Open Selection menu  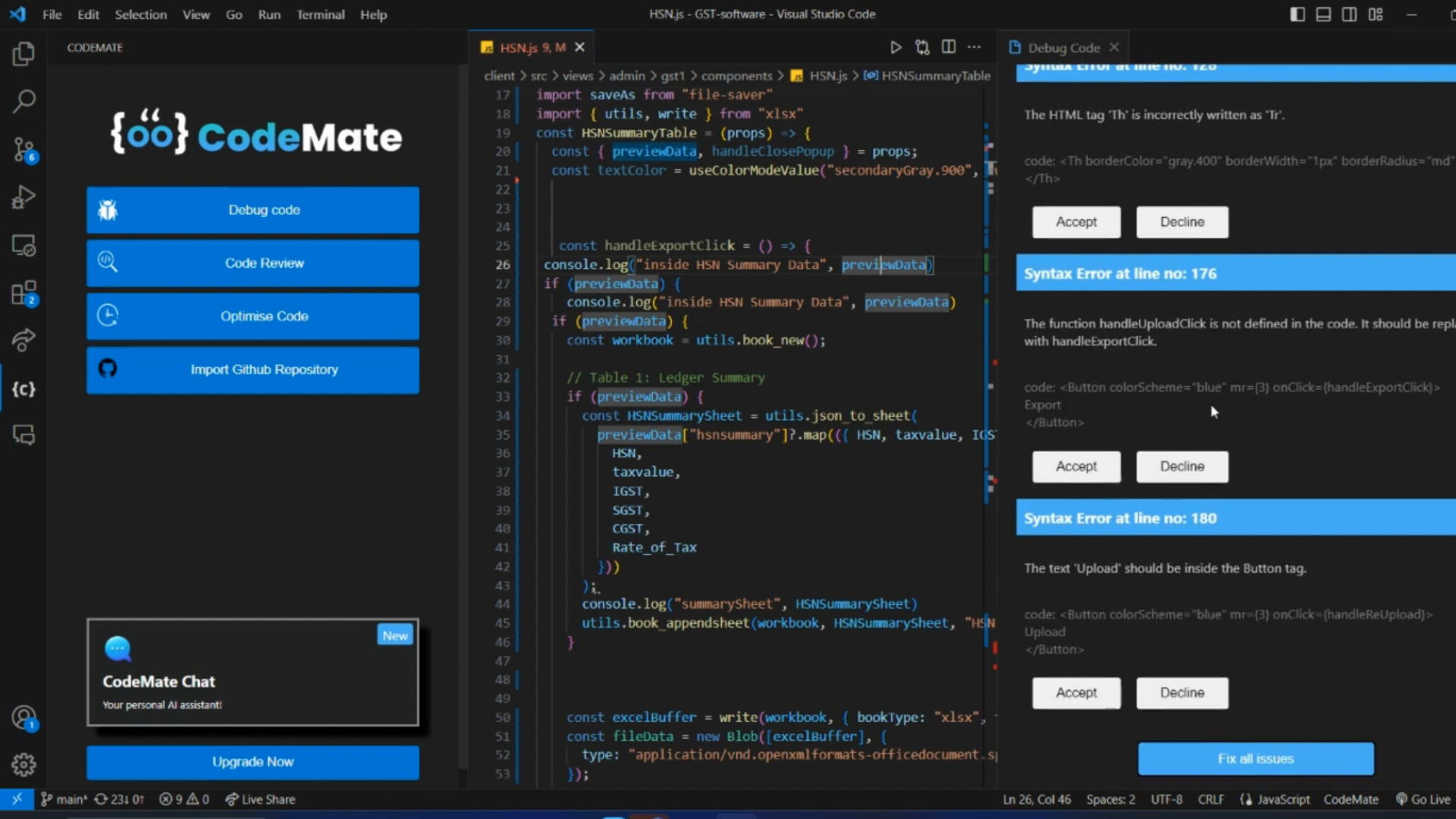(140, 14)
